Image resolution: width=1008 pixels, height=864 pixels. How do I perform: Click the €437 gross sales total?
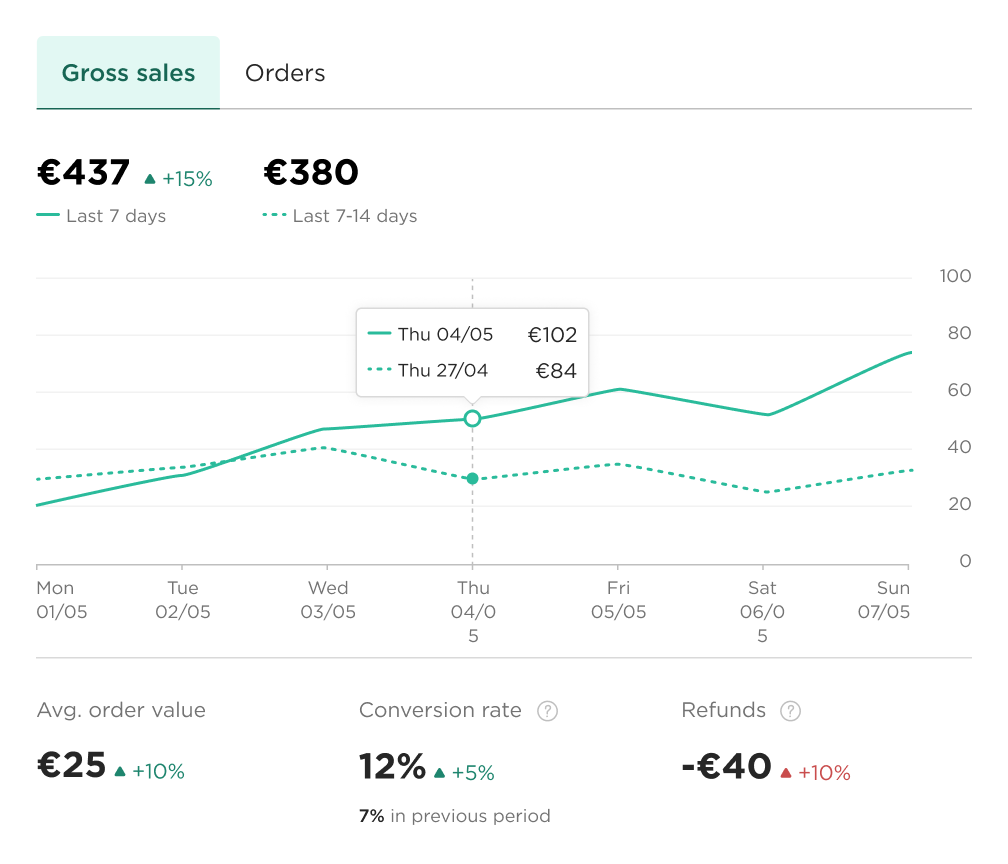(x=84, y=172)
